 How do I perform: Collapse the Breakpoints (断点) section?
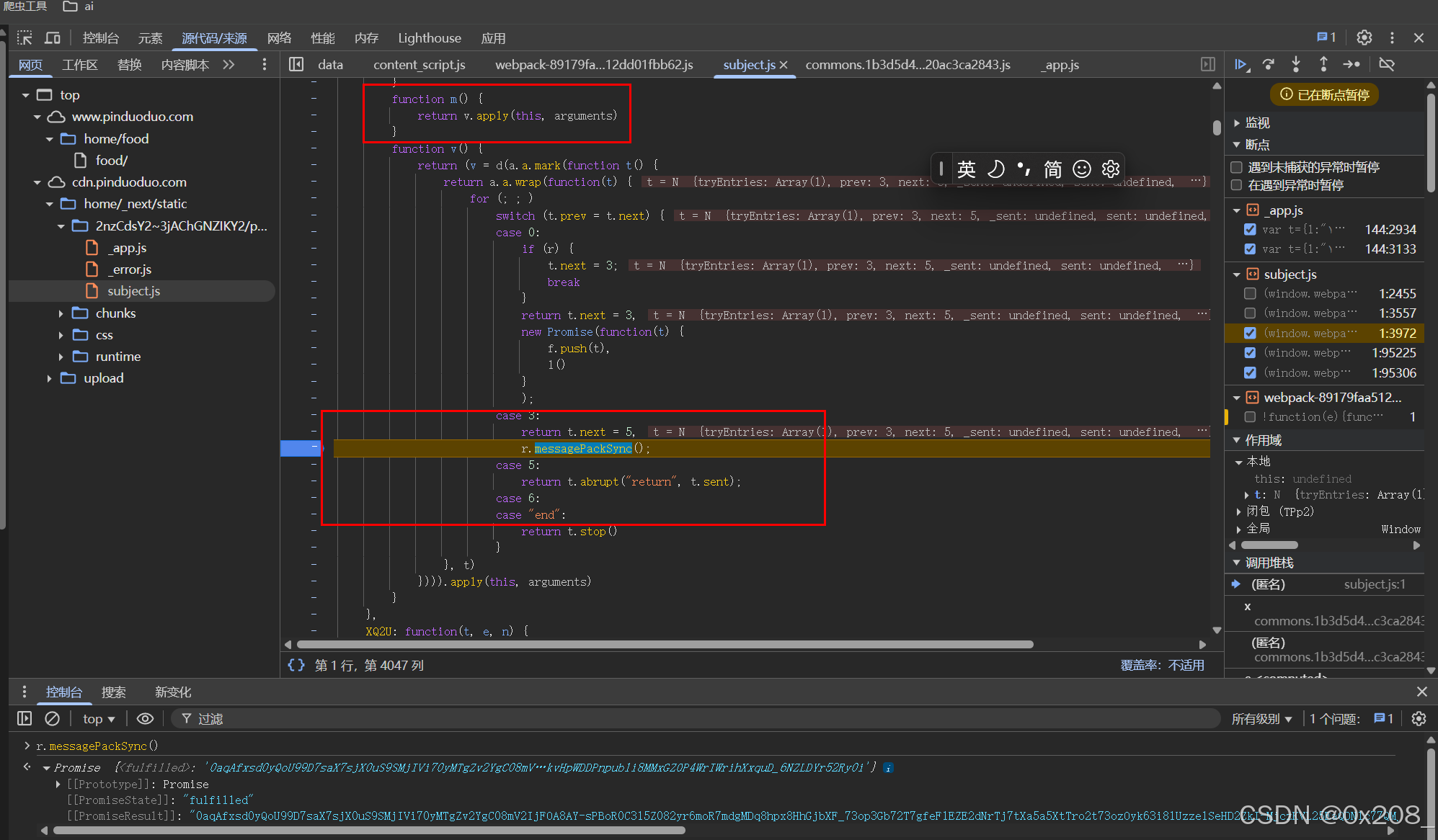(x=1237, y=145)
